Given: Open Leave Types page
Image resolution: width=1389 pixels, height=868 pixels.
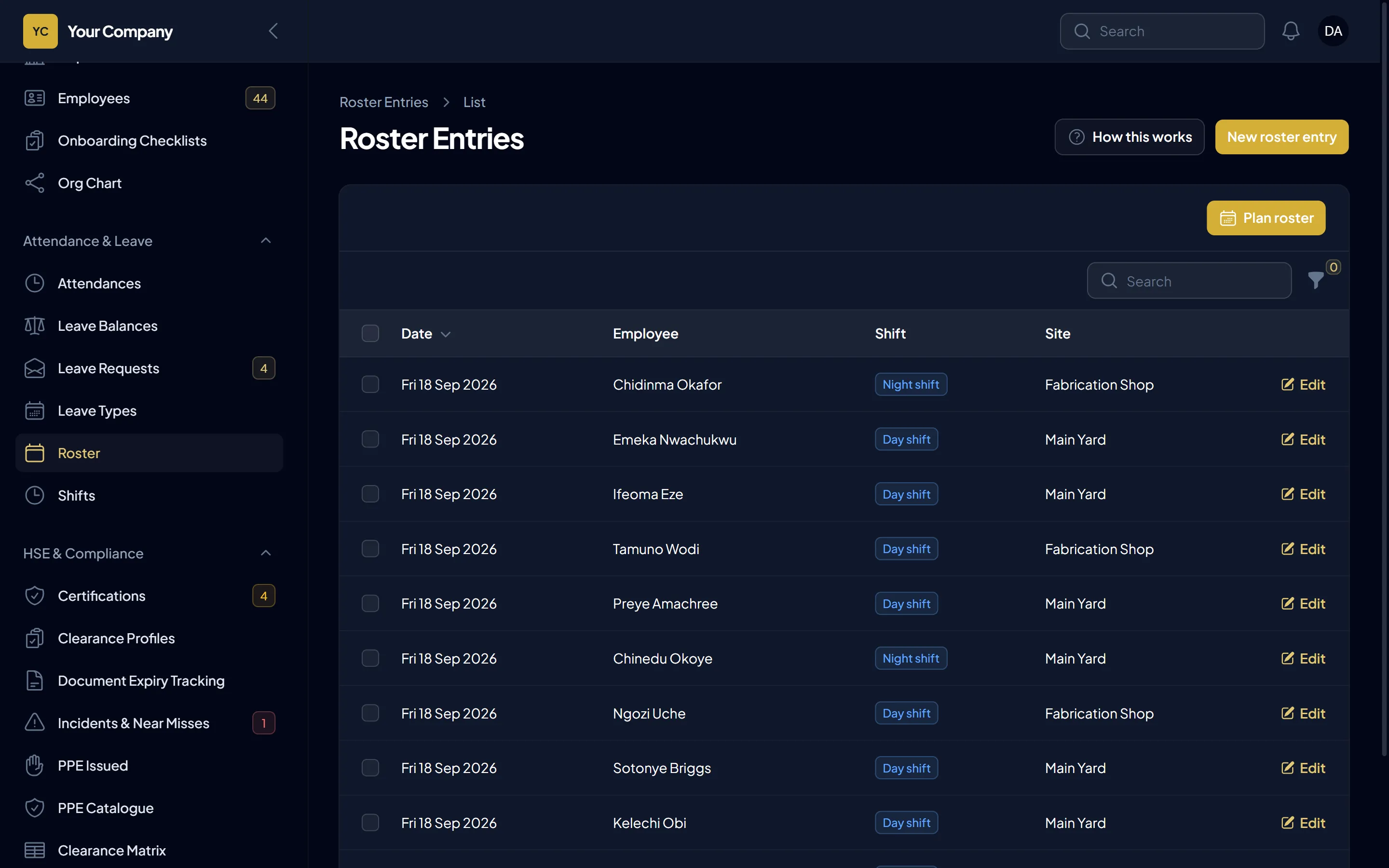Looking at the screenshot, I should click(x=149, y=410).
